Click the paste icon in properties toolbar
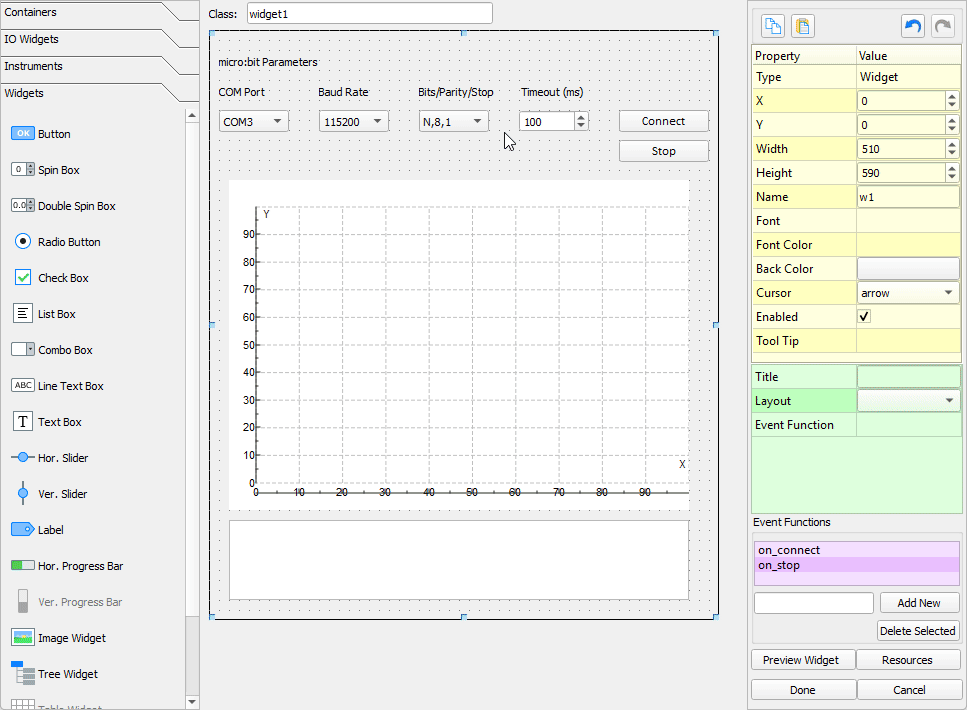 click(802, 26)
